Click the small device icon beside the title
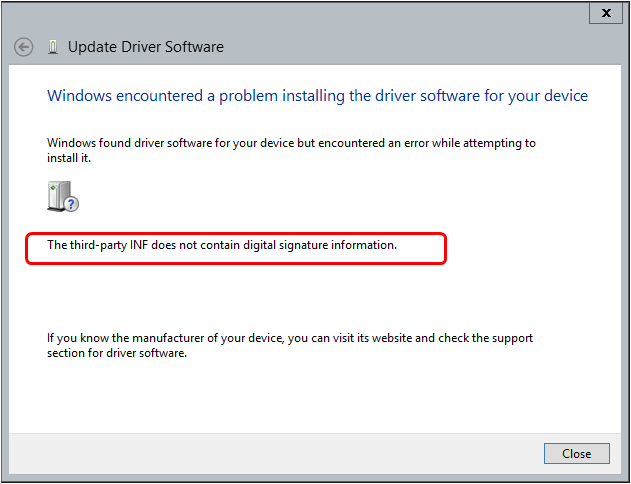The width and height of the screenshot is (631, 484). [x=53, y=47]
